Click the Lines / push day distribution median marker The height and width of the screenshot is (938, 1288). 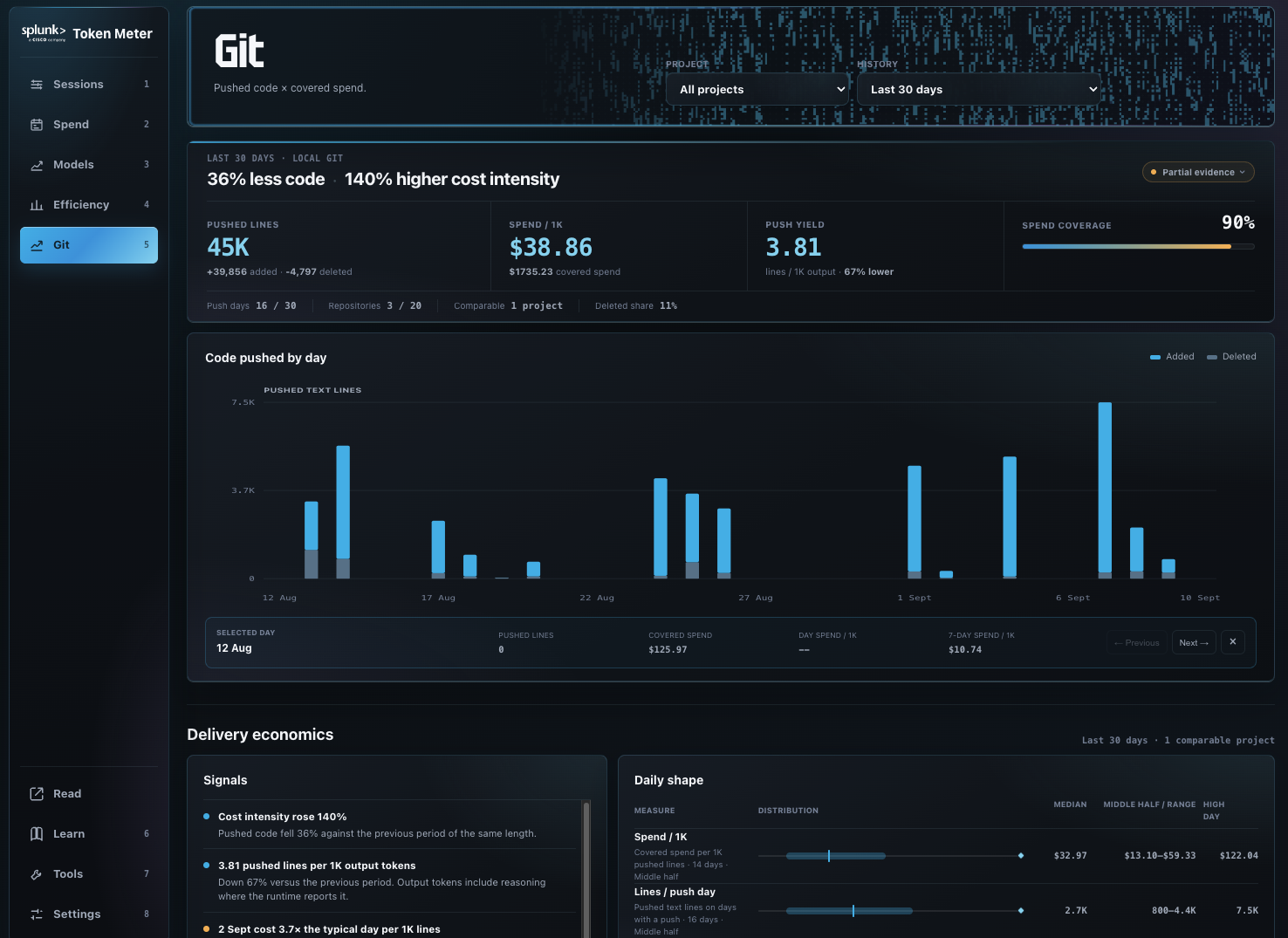pyautogui.click(x=853, y=911)
